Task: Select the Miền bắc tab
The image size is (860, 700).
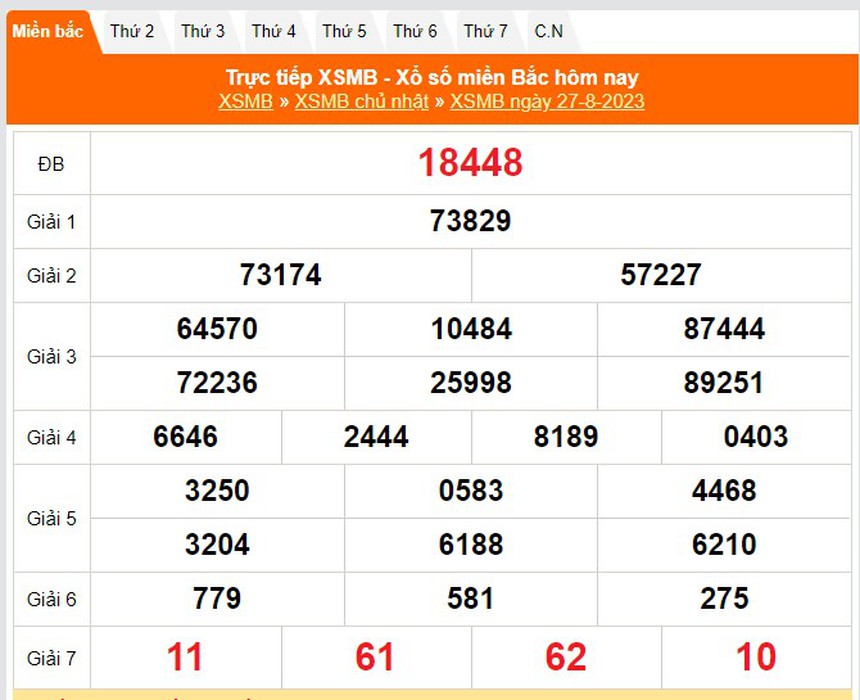Action: pyautogui.click(x=48, y=32)
